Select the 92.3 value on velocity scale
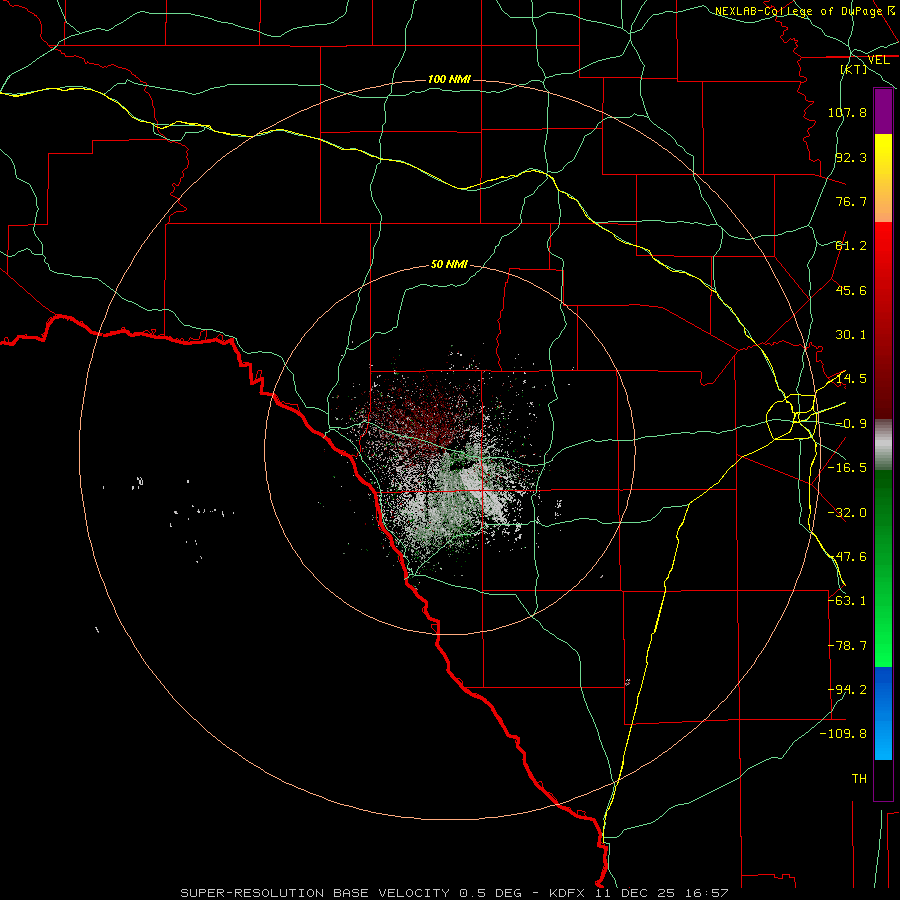 point(851,157)
